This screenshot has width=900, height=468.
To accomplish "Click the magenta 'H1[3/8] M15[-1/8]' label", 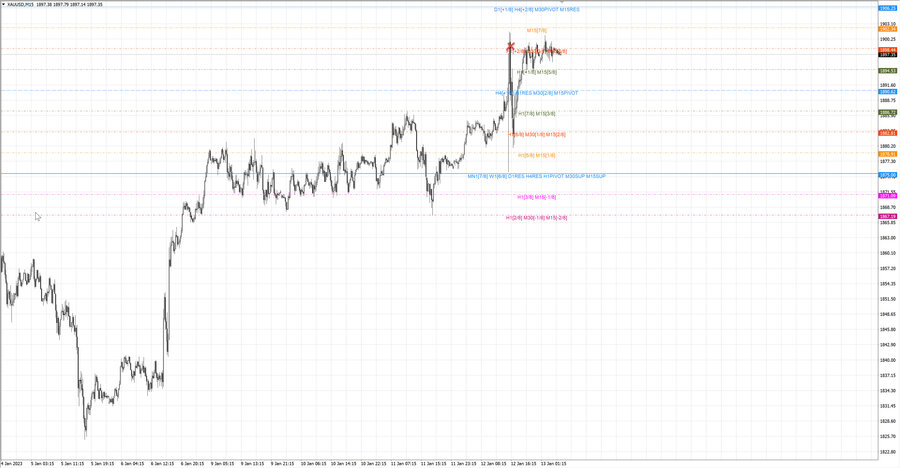I will [537, 197].
